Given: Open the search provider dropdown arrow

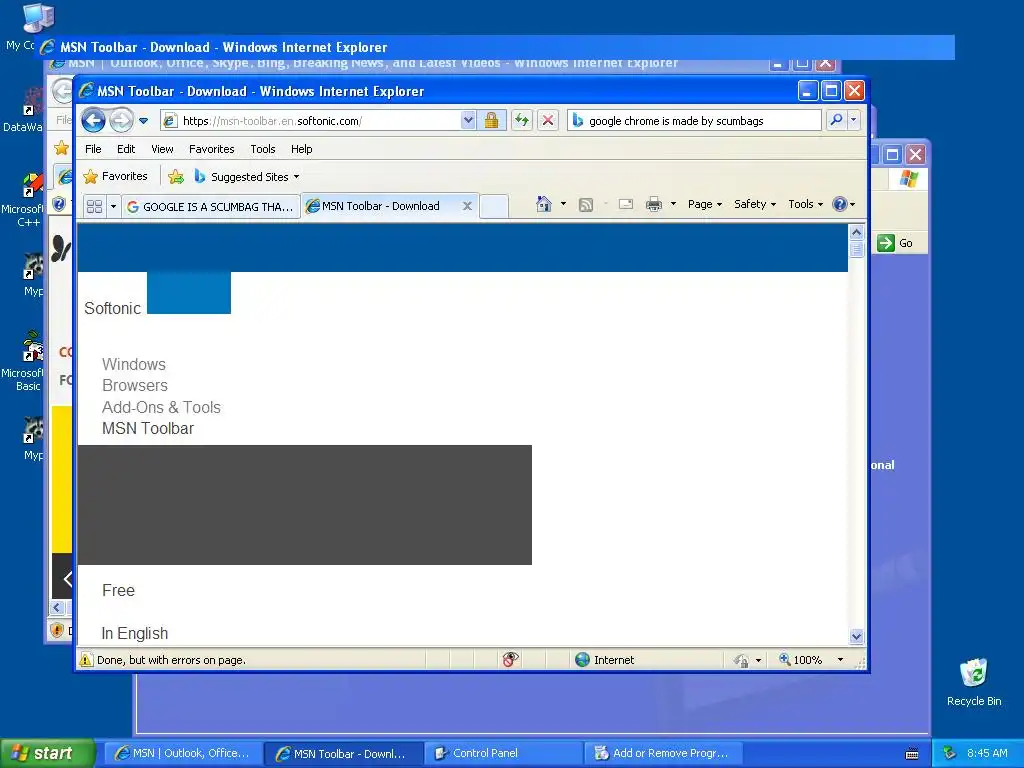Looking at the screenshot, I should [x=853, y=120].
